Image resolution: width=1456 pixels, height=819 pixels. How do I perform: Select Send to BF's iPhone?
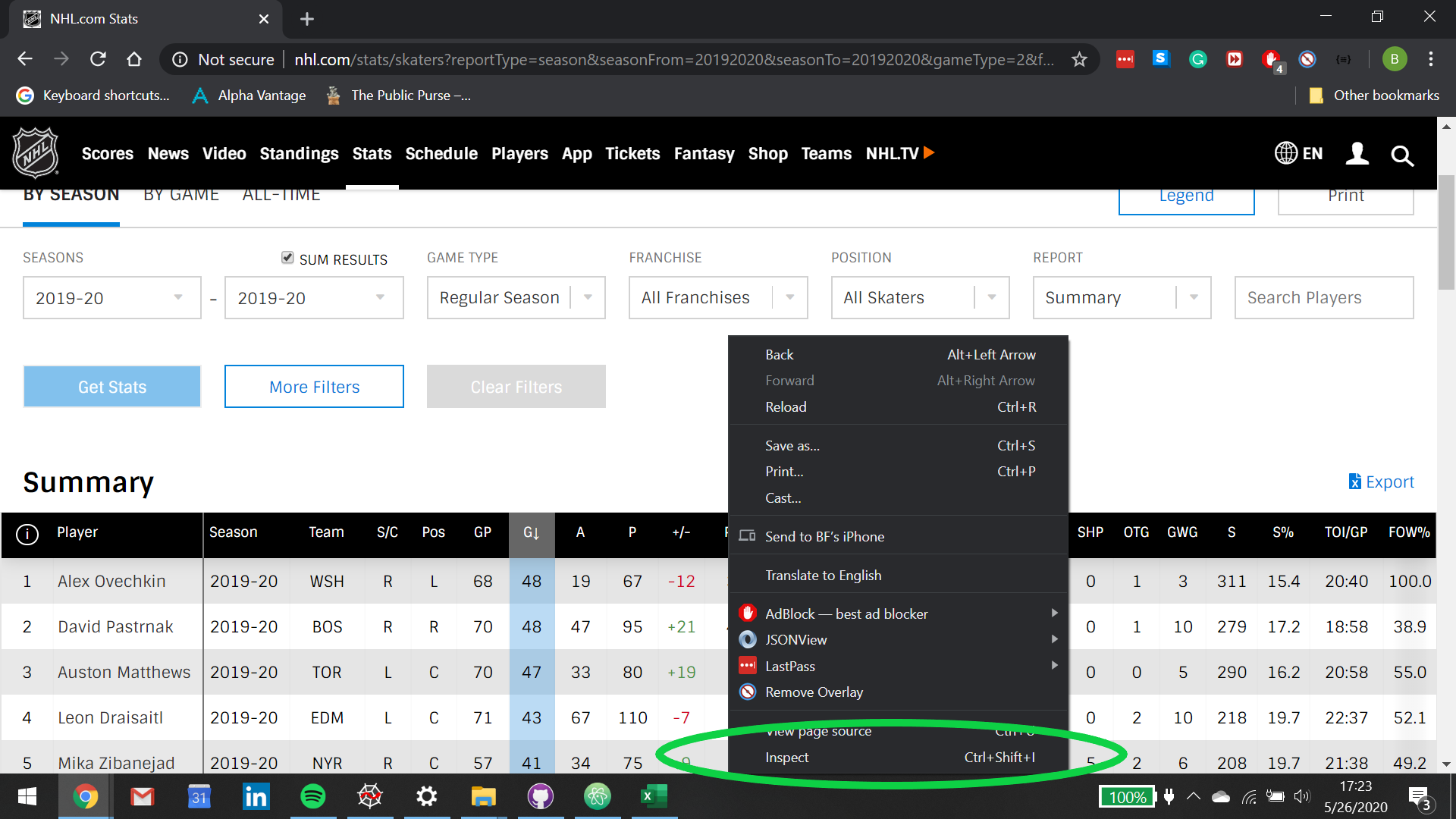pos(898,536)
